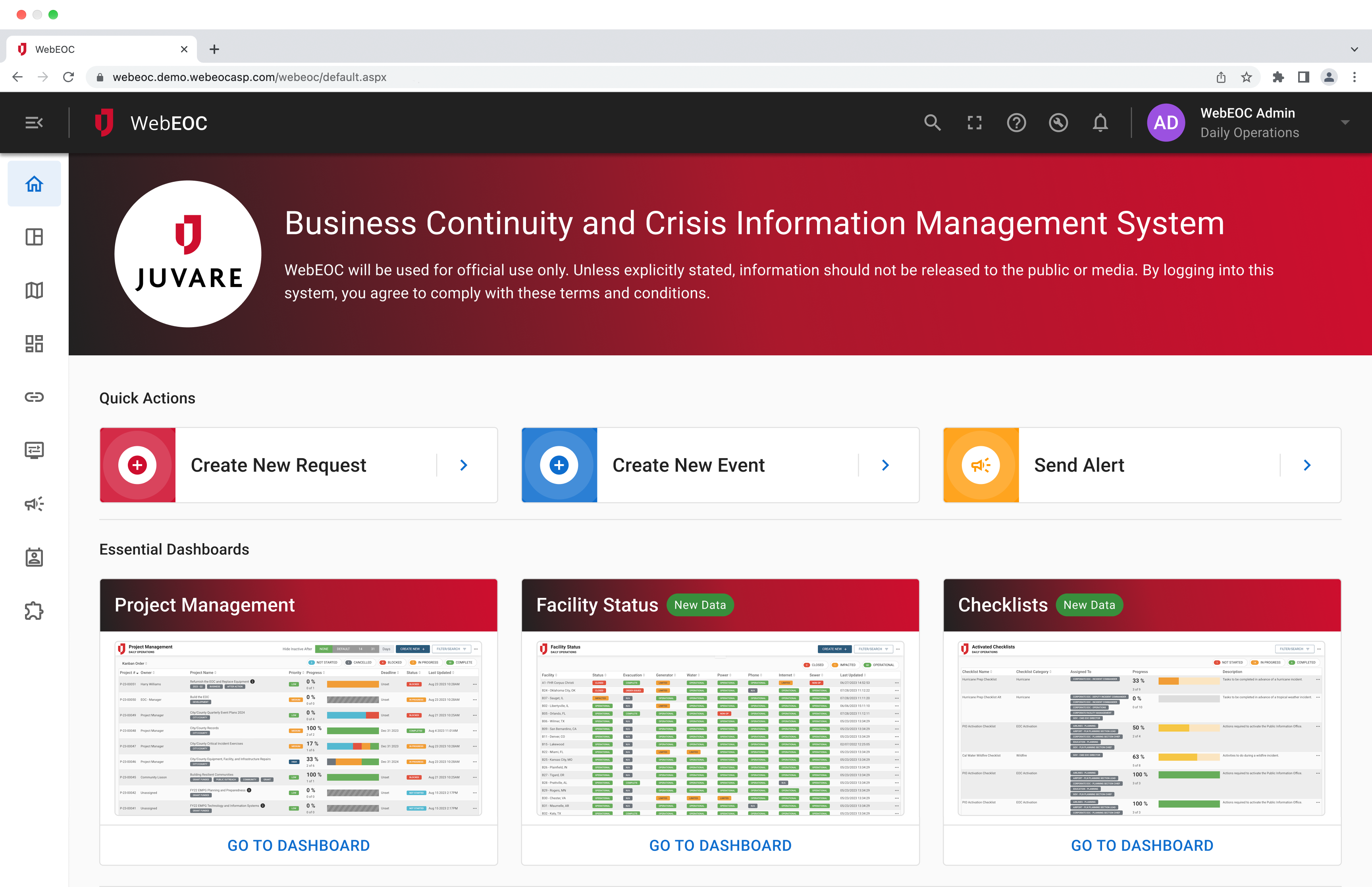The width and height of the screenshot is (1372, 887).
Task: Open browser extensions puzzle icon
Action: [x=1278, y=77]
